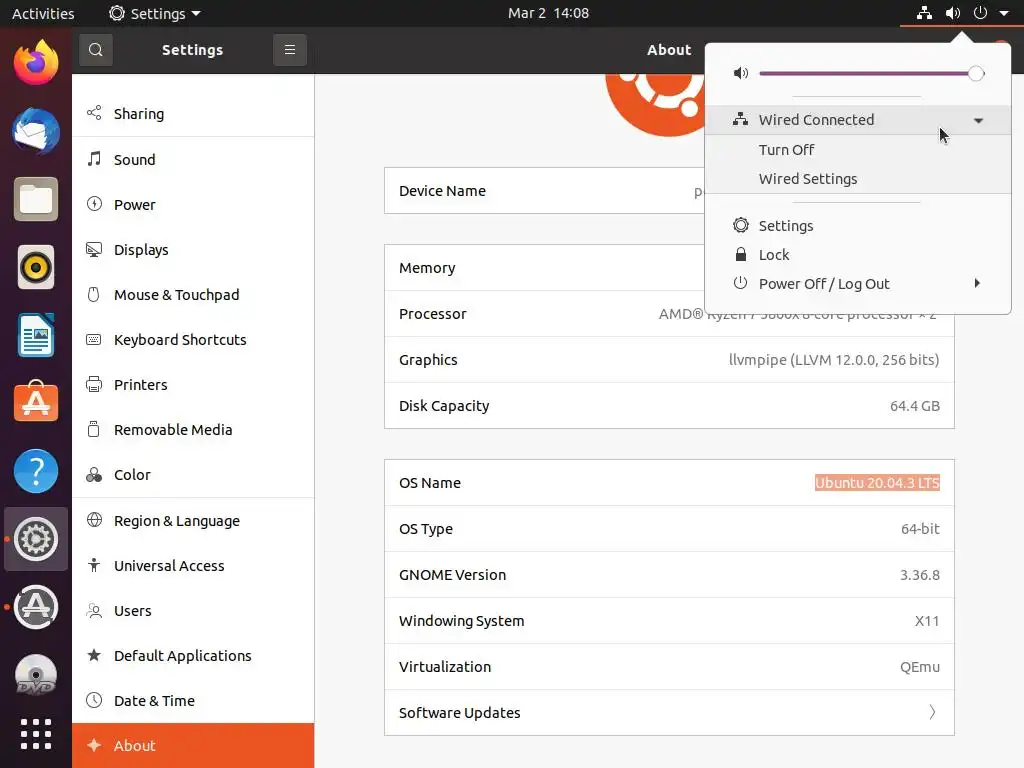Click the Color panel icon
Image resolution: width=1024 pixels, height=768 pixels.
94,475
